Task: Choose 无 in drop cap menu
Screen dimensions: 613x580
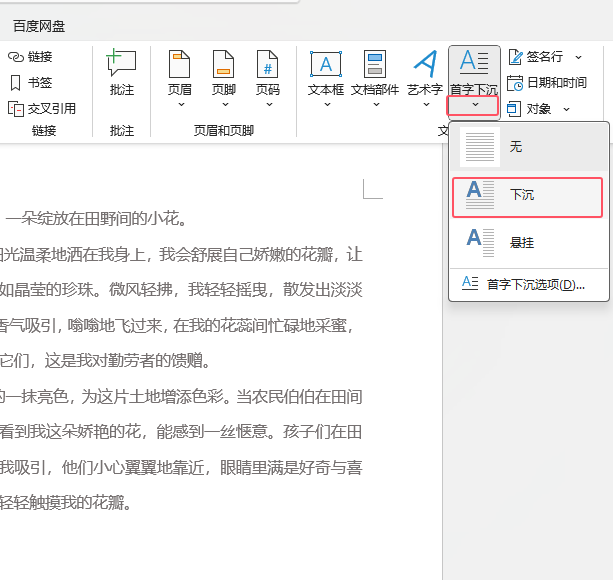Action: (529, 147)
